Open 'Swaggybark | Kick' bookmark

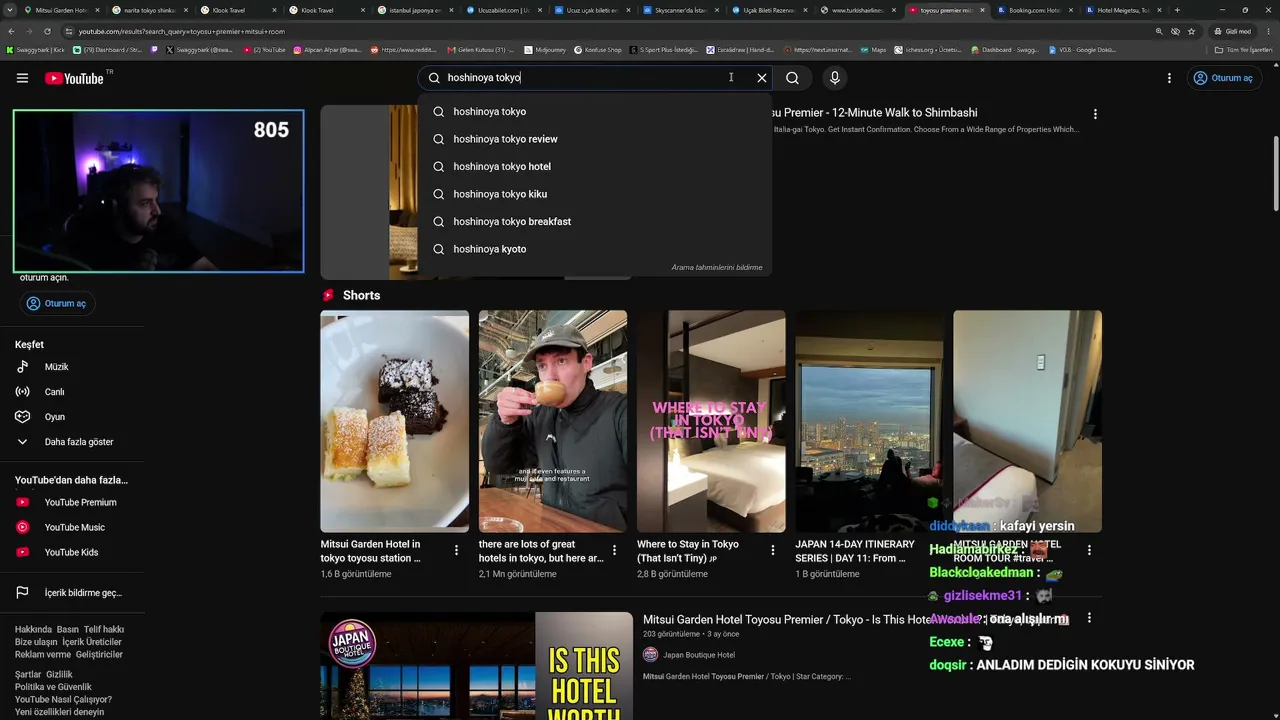(x=35, y=49)
